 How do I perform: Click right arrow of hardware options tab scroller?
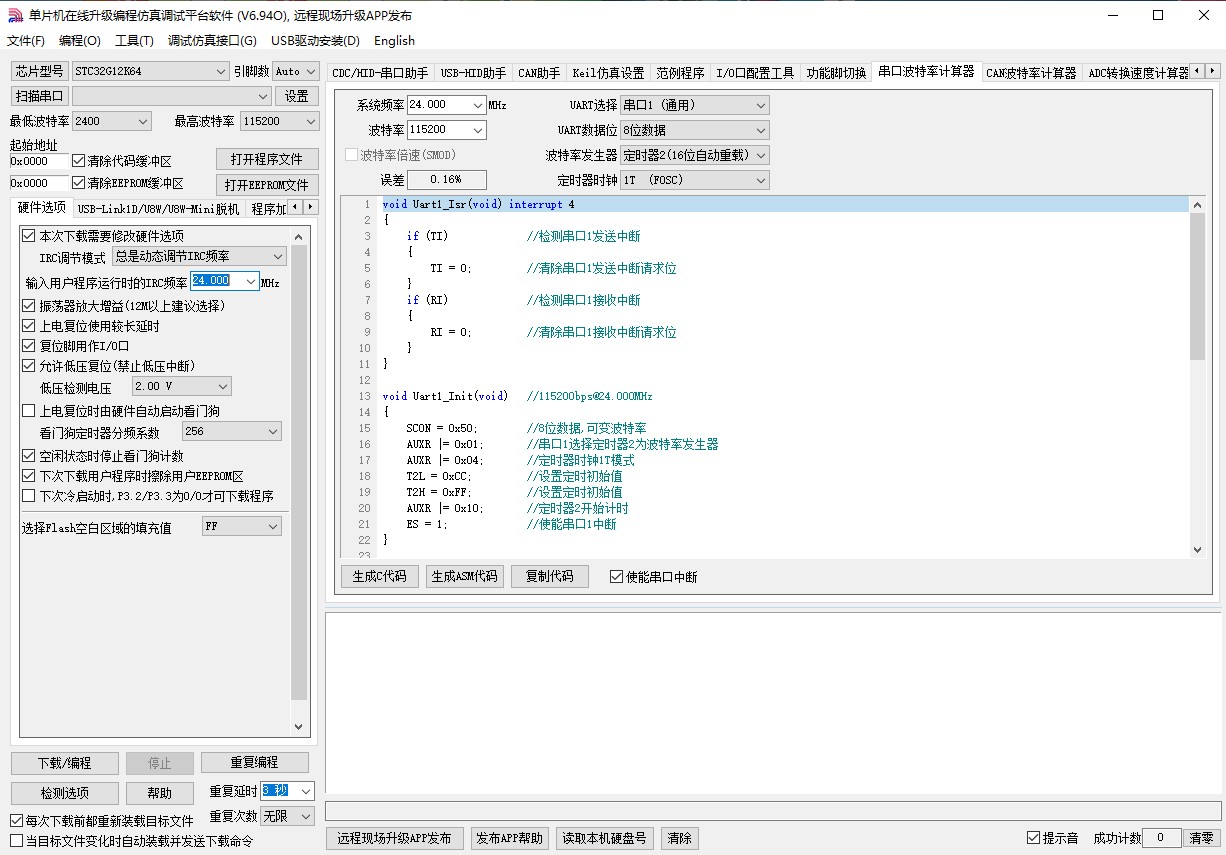pyautogui.click(x=309, y=207)
